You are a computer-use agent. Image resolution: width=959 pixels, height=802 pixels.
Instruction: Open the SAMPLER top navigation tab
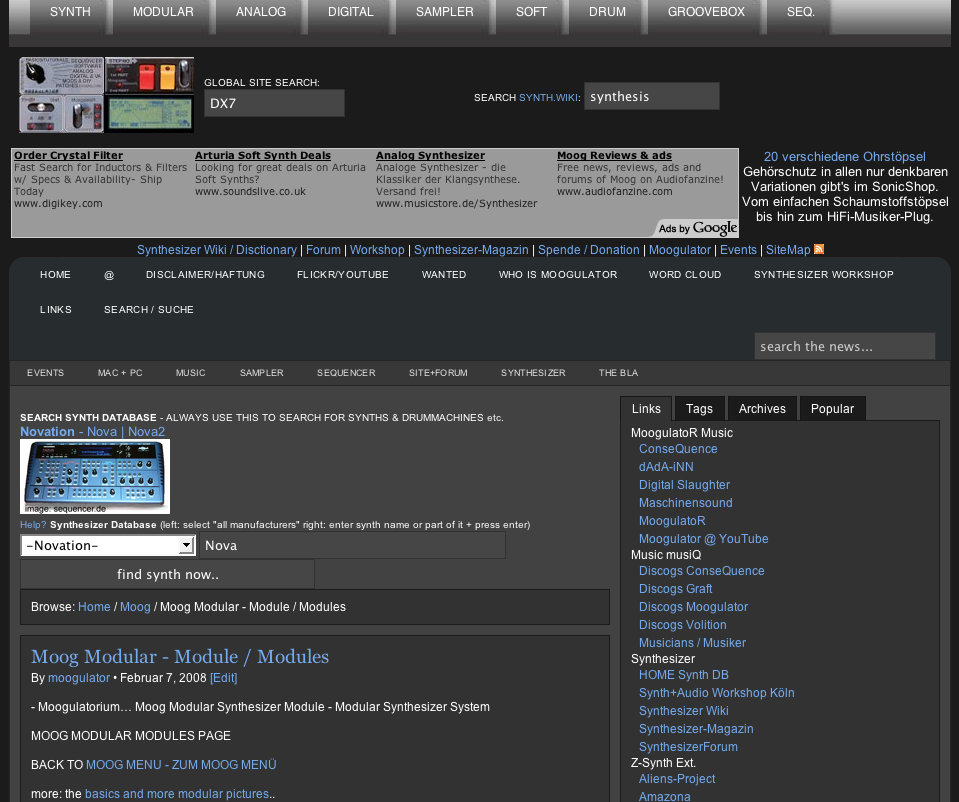(x=445, y=12)
